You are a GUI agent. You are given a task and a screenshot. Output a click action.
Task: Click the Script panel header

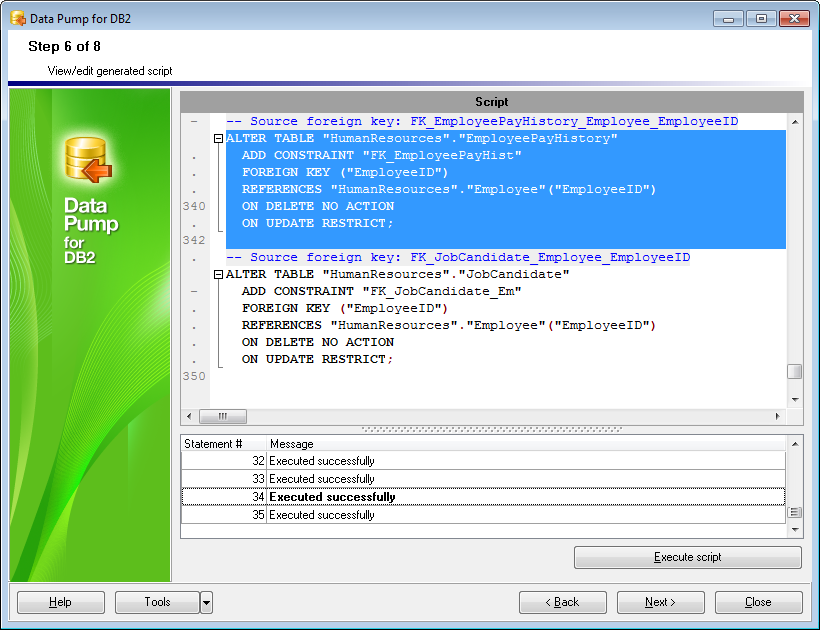point(492,102)
